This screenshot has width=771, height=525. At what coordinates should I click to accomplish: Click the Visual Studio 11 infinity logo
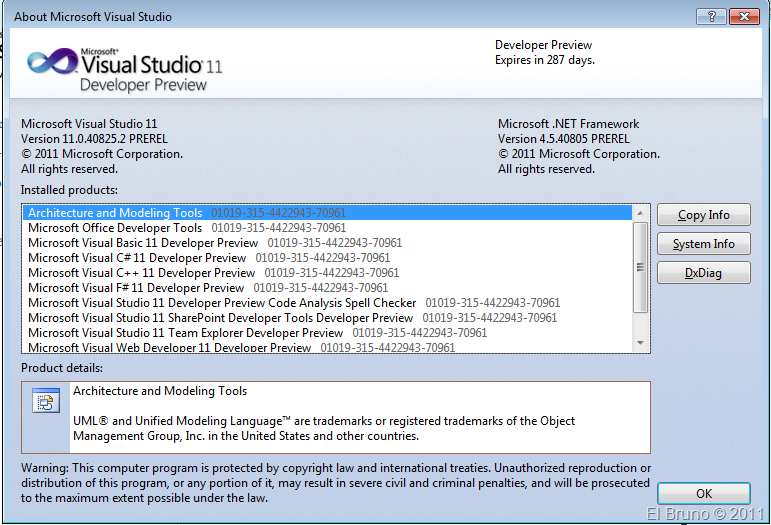click(x=50, y=64)
